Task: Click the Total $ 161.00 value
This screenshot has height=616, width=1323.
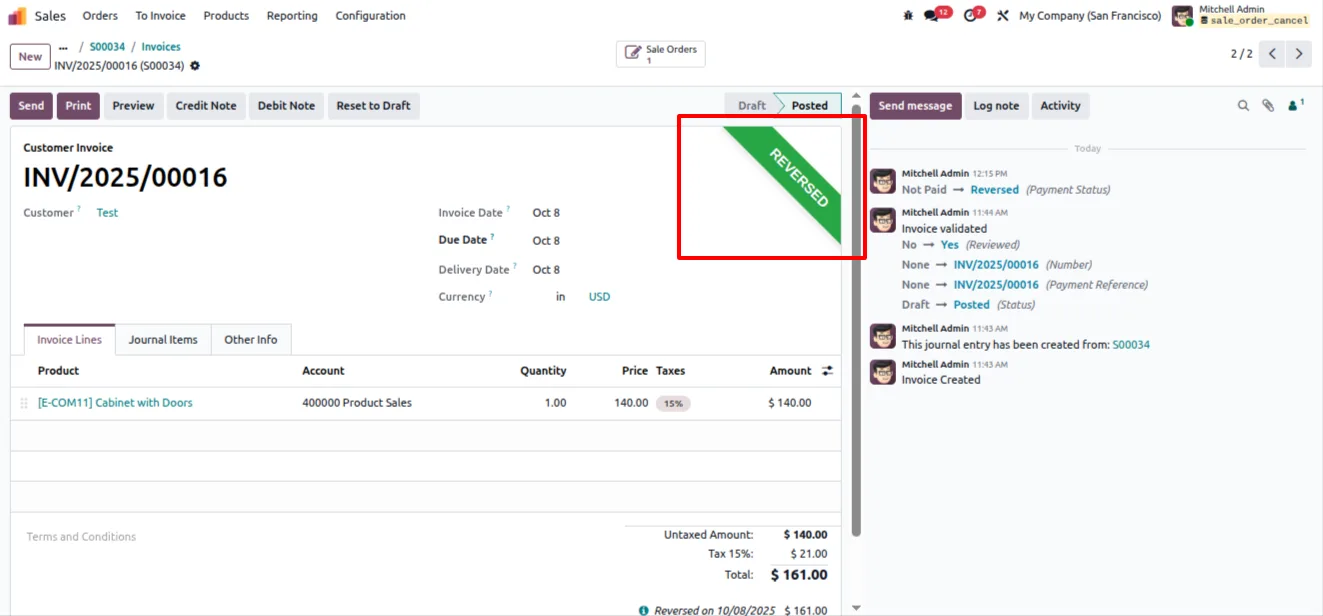Action: pyautogui.click(x=799, y=575)
